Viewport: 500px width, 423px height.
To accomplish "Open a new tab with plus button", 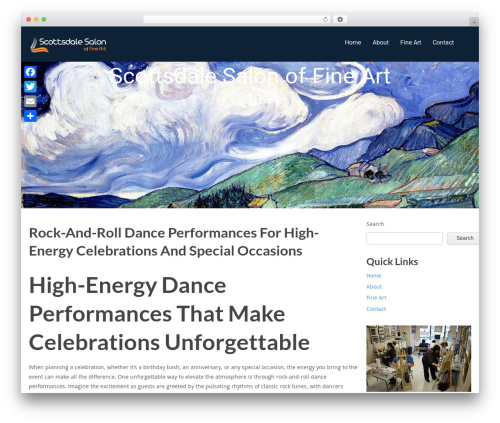I will tap(474, 22).
